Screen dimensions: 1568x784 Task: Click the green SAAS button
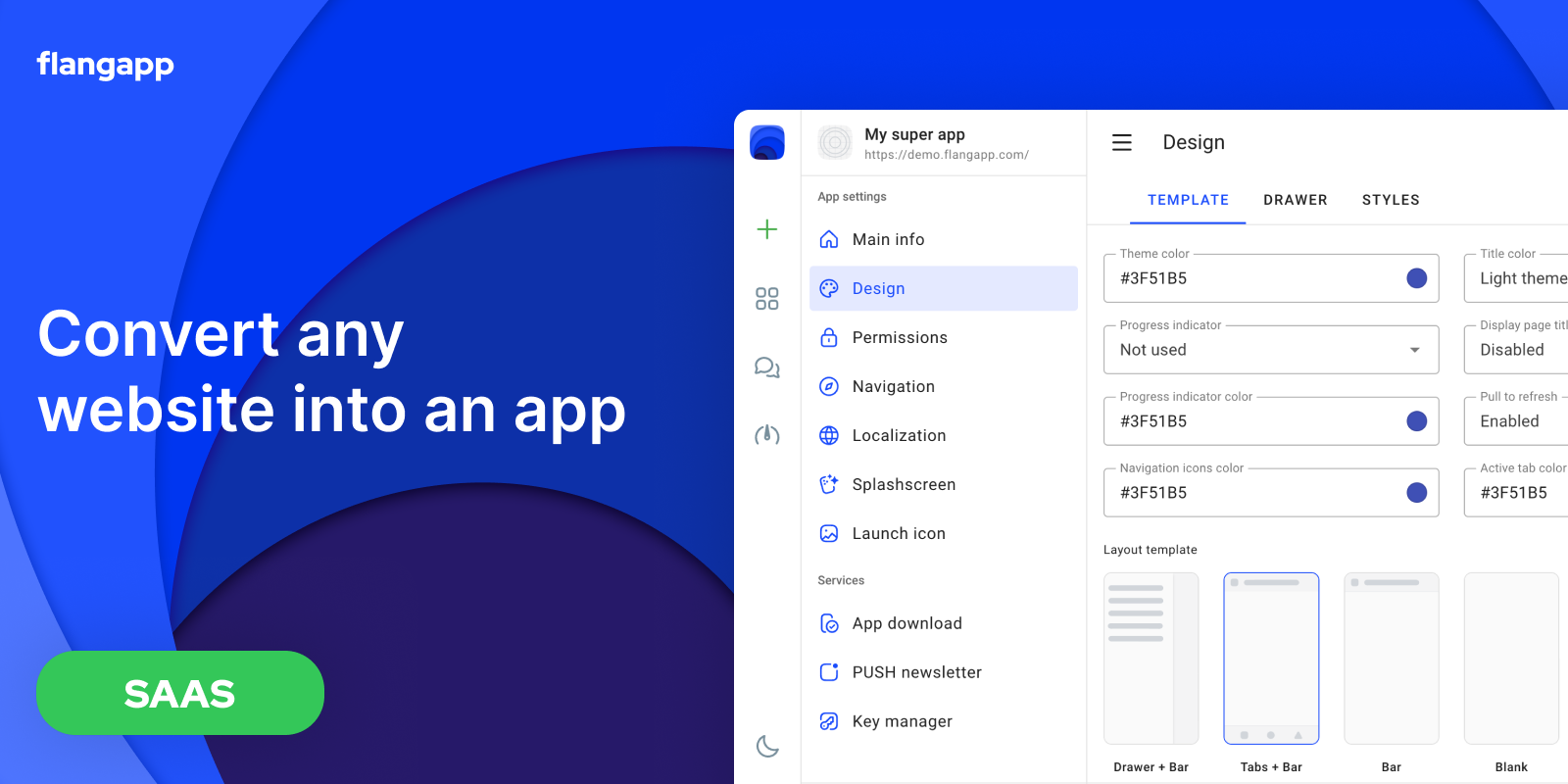(180, 693)
